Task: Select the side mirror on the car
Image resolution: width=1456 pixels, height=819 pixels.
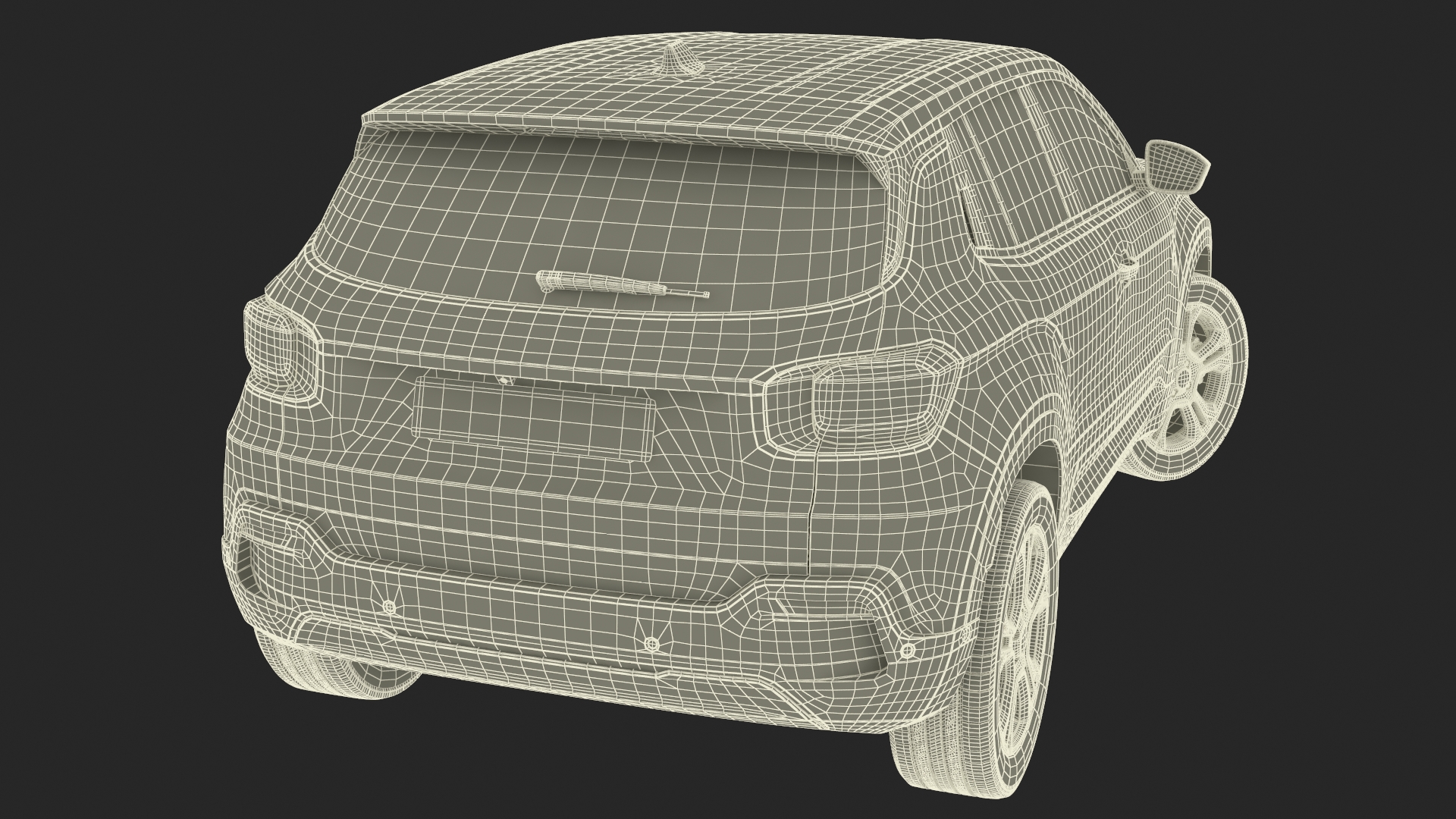Action: 1172,168
